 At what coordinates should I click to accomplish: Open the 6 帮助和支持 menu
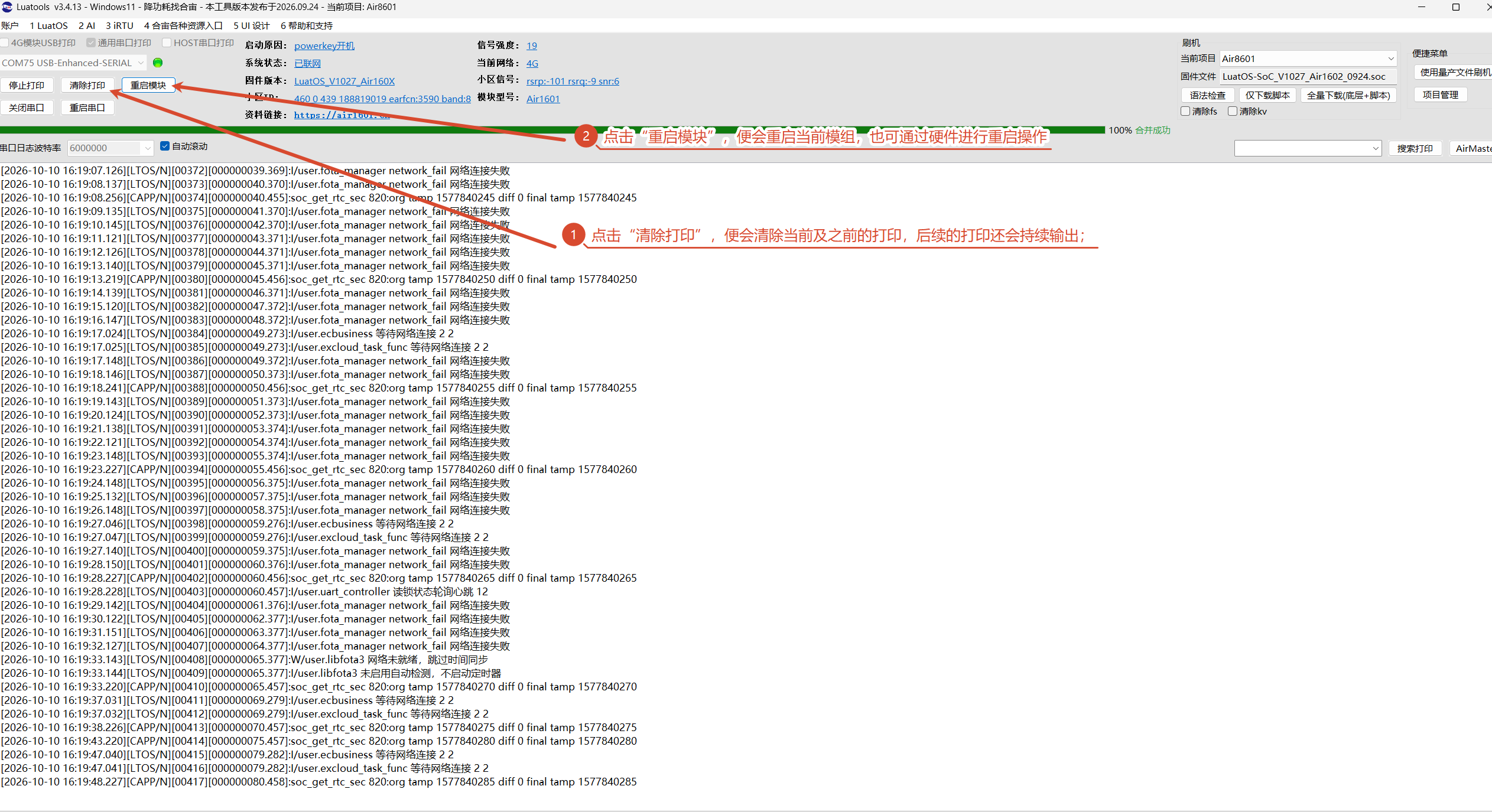click(x=307, y=25)
